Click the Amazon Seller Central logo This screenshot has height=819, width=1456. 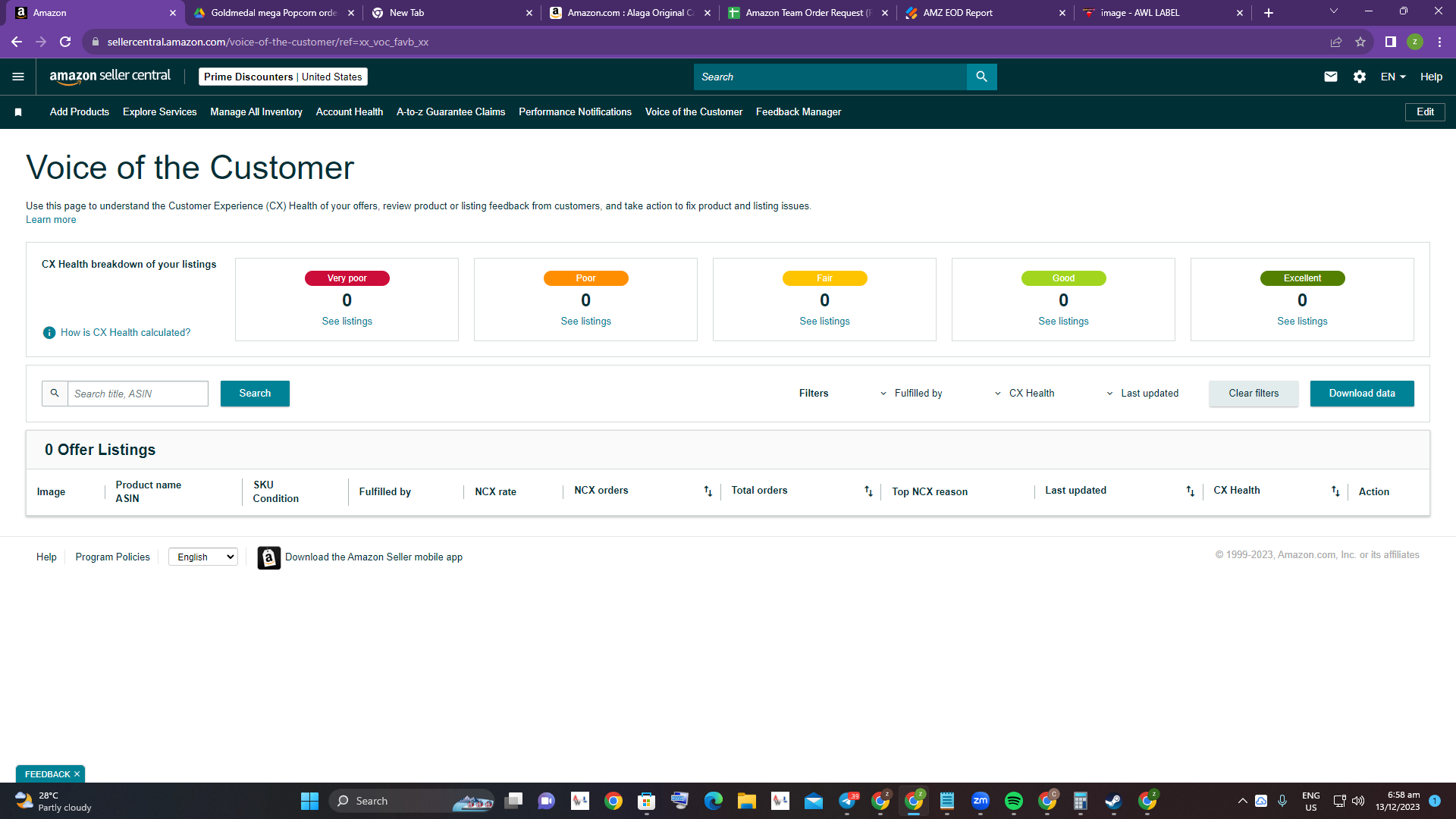coord(110,77)
